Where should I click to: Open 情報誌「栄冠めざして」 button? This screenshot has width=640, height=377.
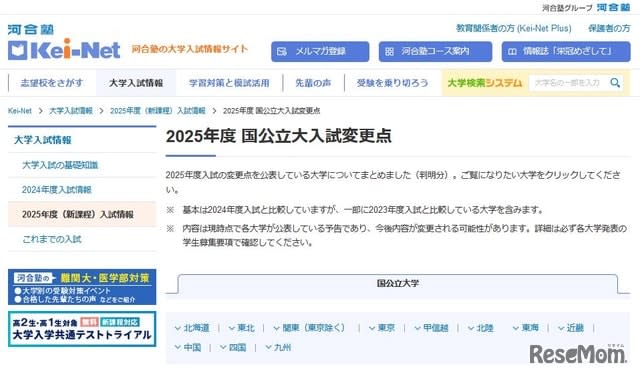(x=566, y=51)
